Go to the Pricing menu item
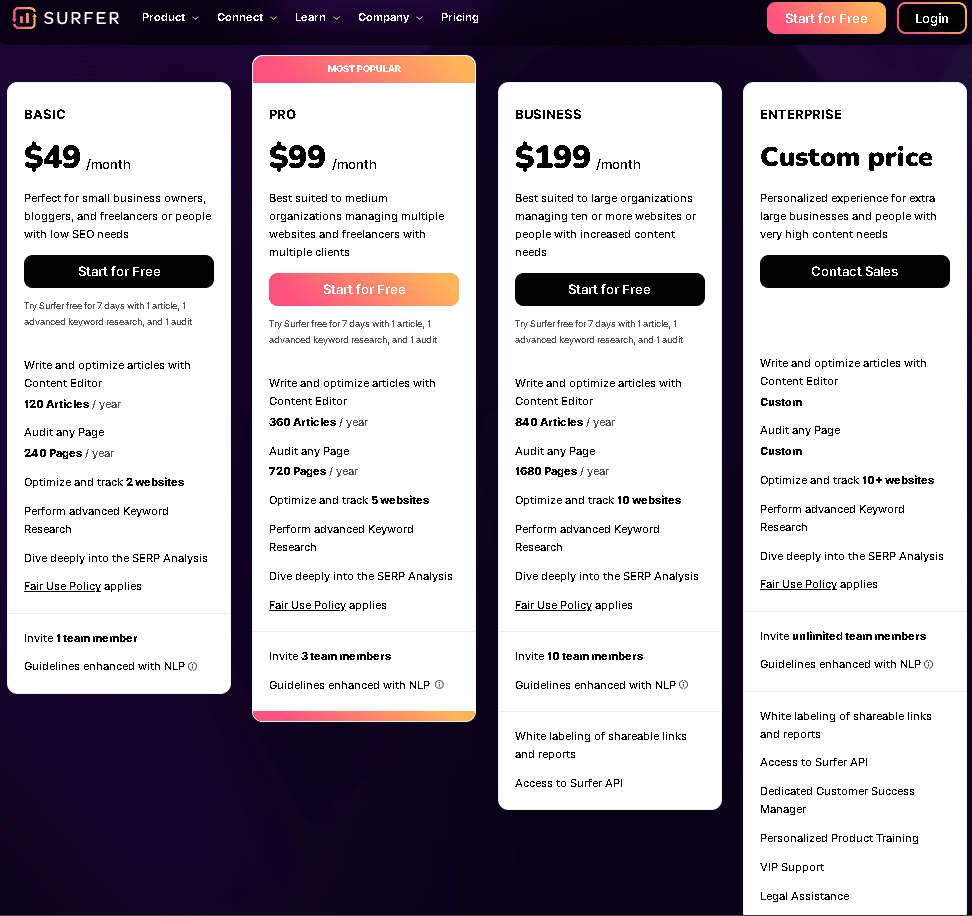972x916 pixels. 459,17
